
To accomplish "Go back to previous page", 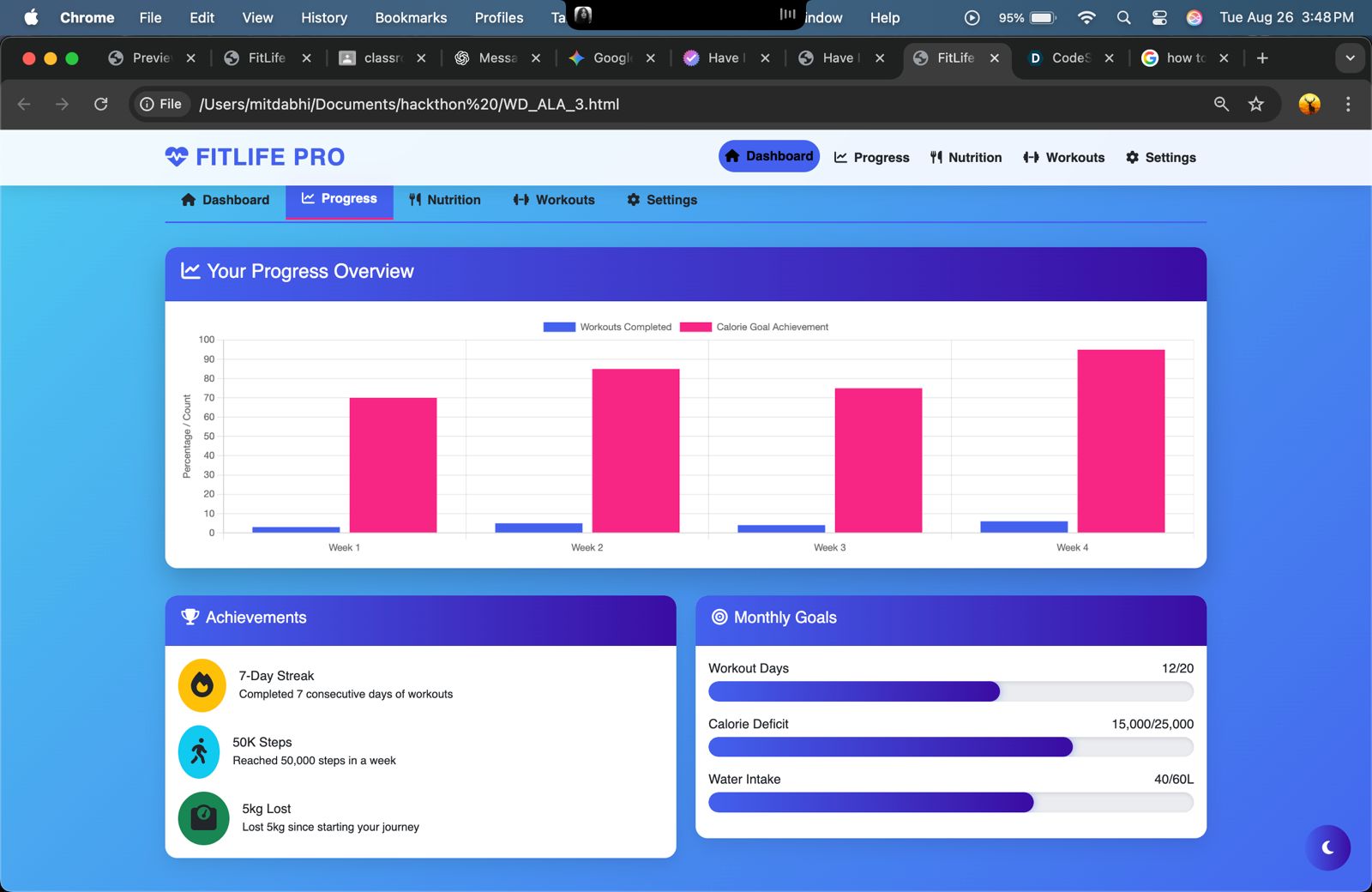I will click(24, 104).
